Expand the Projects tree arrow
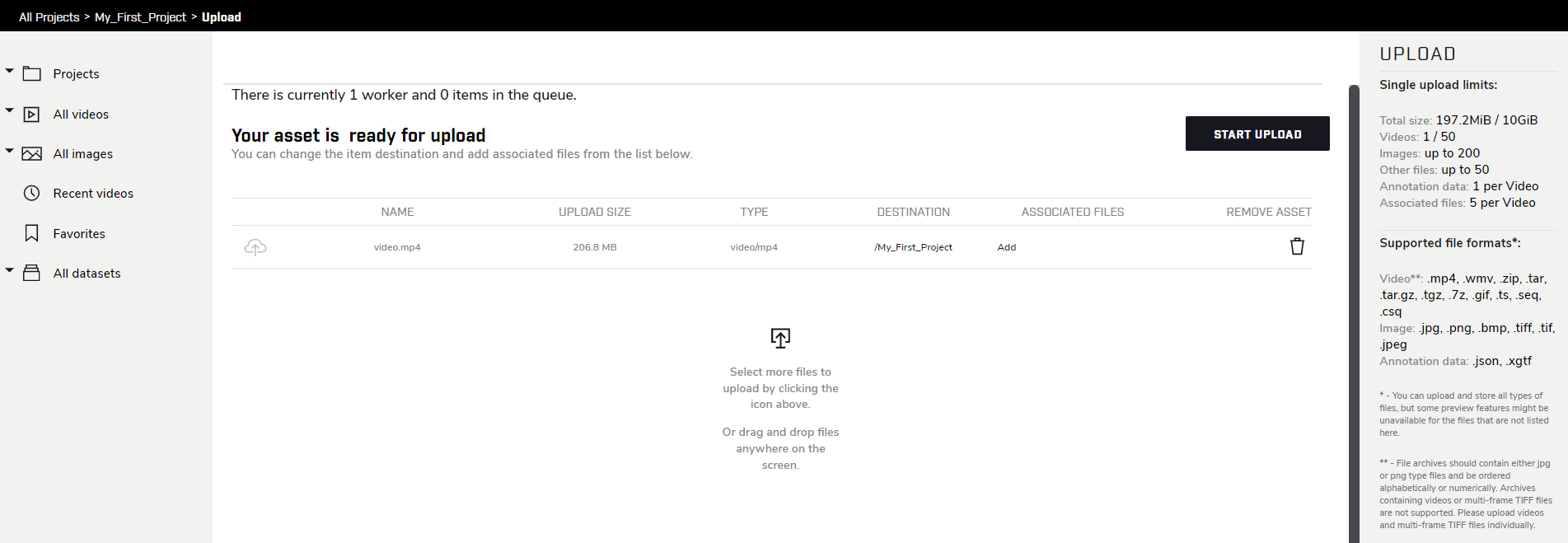The height and width of the screenshot is (543, 1568). [10, 71]
